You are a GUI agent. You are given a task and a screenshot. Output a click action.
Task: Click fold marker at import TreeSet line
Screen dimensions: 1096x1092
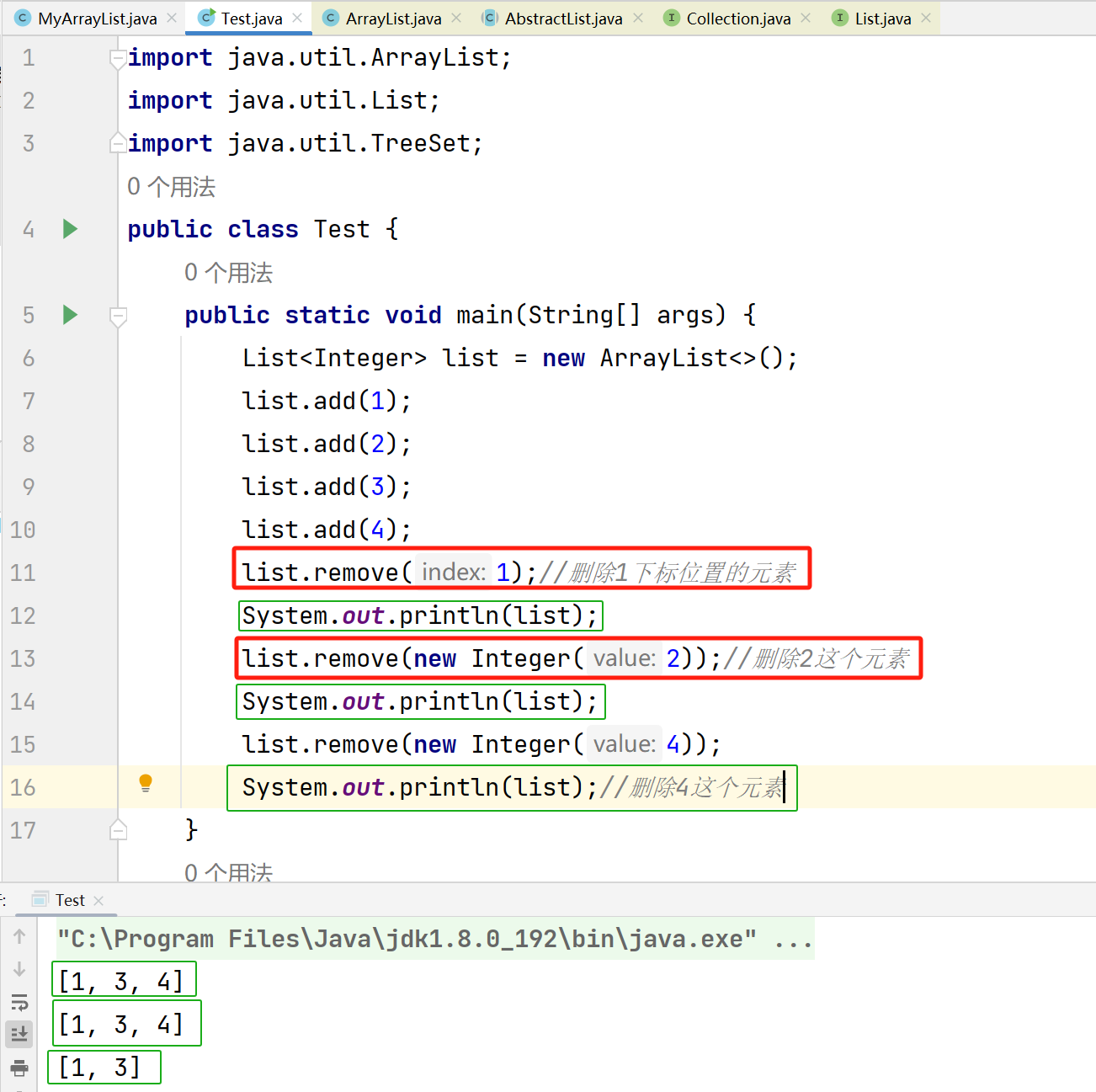[x=119, y=144]
